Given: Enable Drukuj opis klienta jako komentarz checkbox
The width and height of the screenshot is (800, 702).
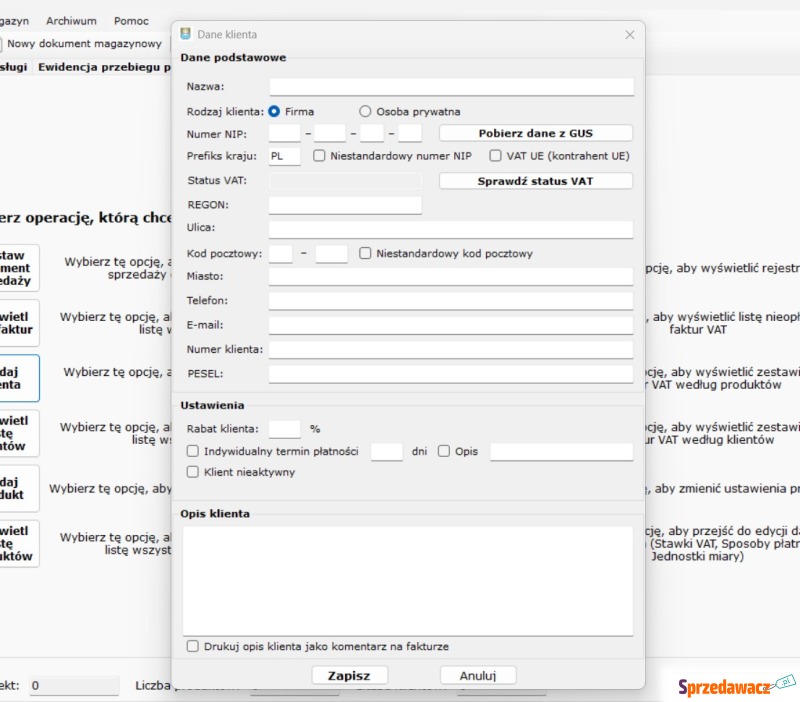Looking at the screenshot, I should [x=193, y=646].
